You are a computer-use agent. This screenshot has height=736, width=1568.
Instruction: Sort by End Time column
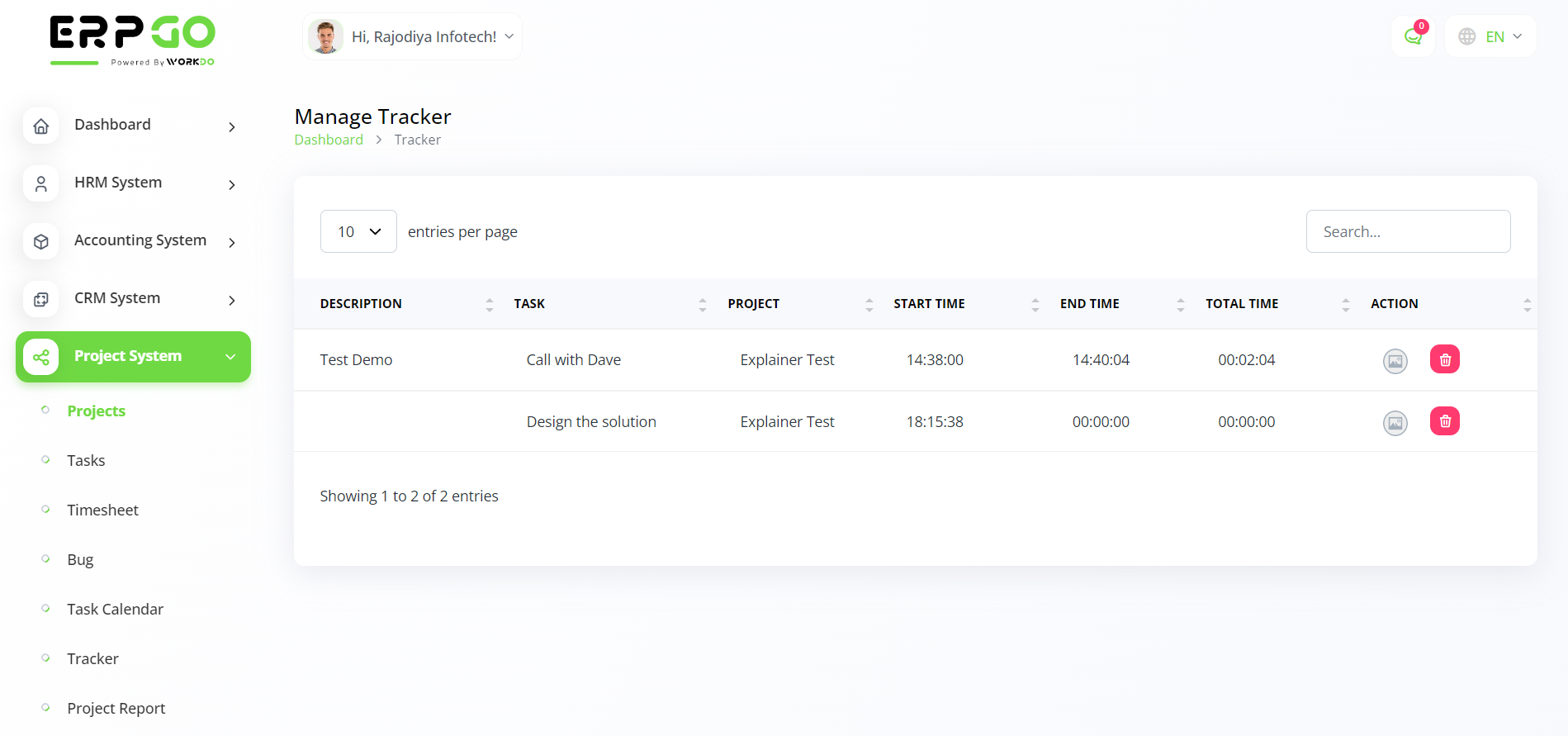(x=1181, y=304)
